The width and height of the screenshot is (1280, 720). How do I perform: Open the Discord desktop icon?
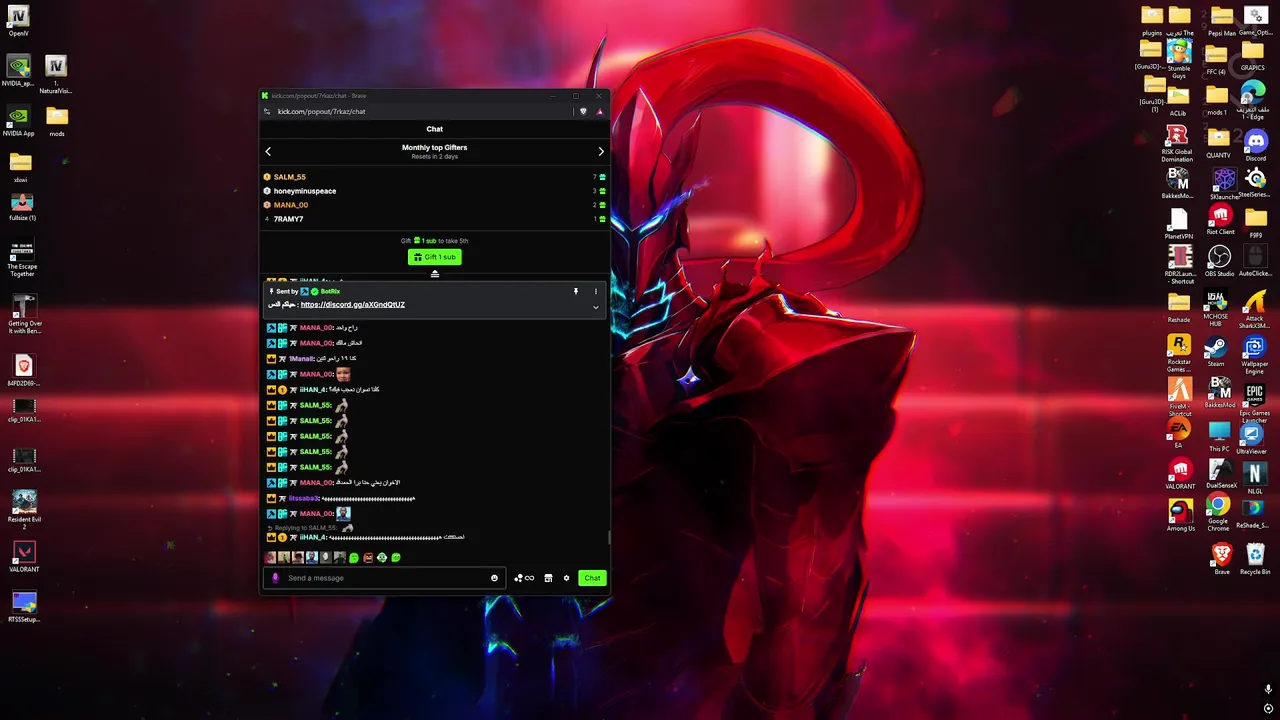click(1255, 146)
